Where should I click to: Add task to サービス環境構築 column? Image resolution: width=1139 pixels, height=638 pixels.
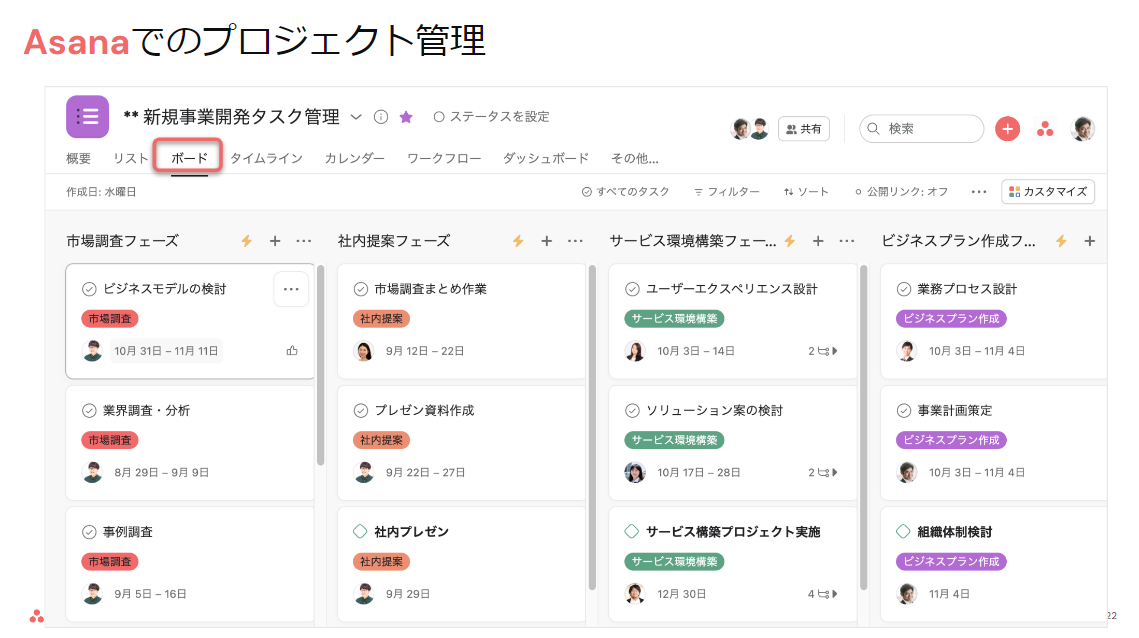coord(818,241)
